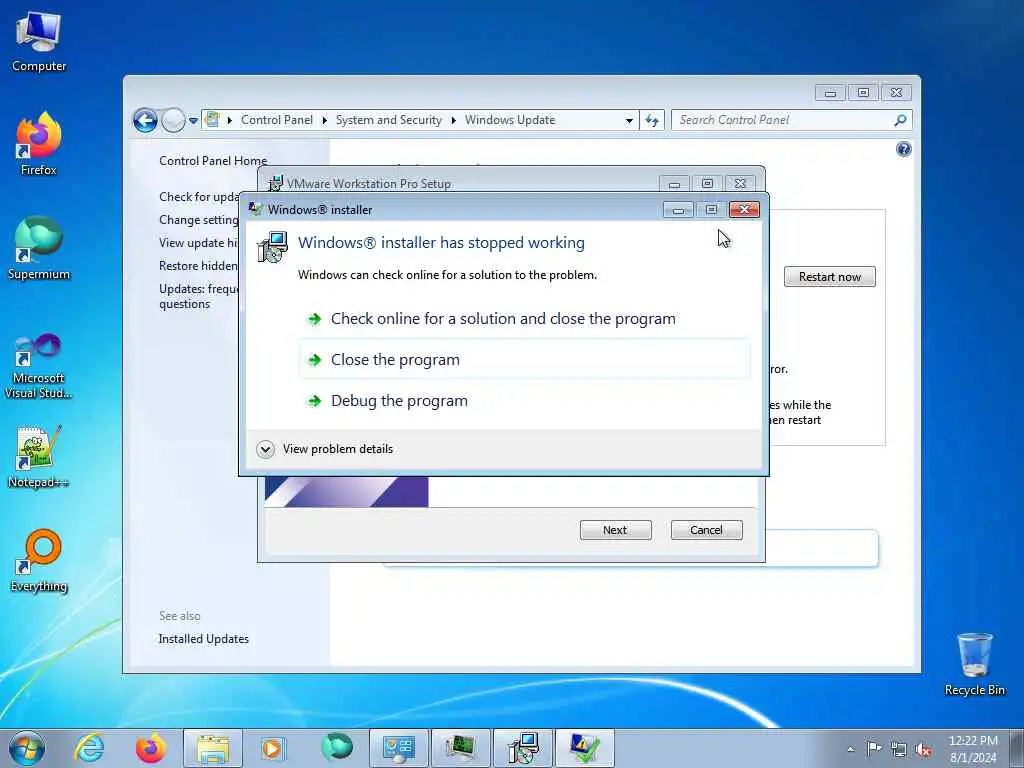Screen dimensions: 1024x768
Task: Click the taskbar clock and date
Action: (x=973, y=749)
